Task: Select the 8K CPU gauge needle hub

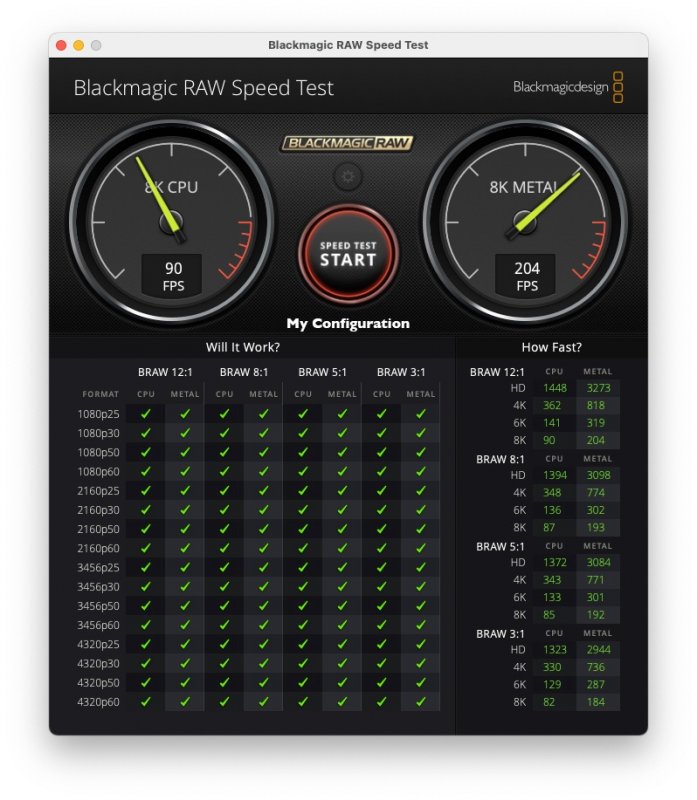Action: (171, 222)
